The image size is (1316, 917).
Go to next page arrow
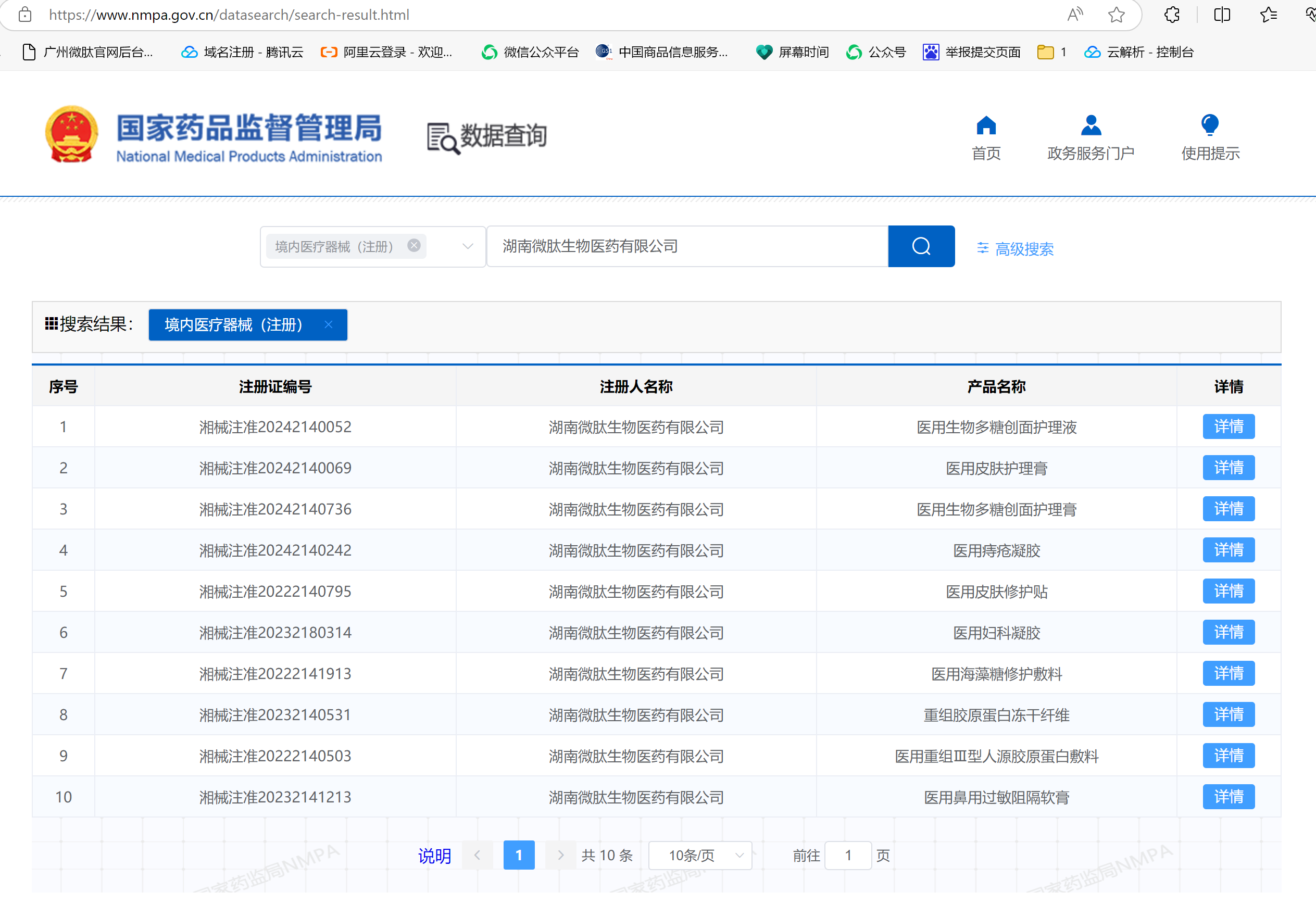point(560,855)
